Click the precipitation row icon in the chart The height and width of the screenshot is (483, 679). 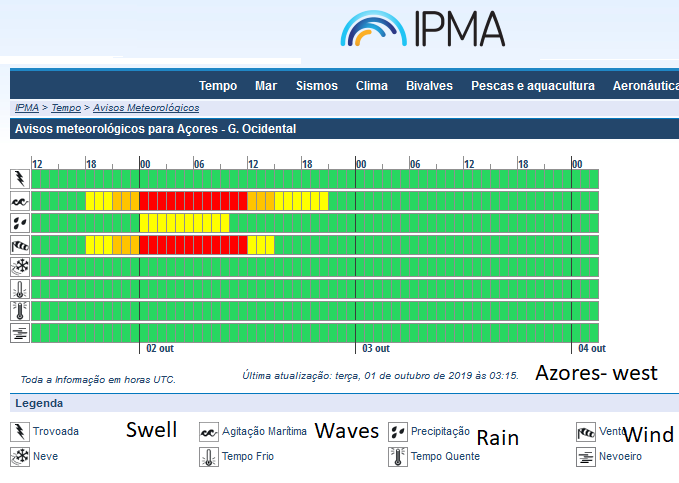[20, 223]
